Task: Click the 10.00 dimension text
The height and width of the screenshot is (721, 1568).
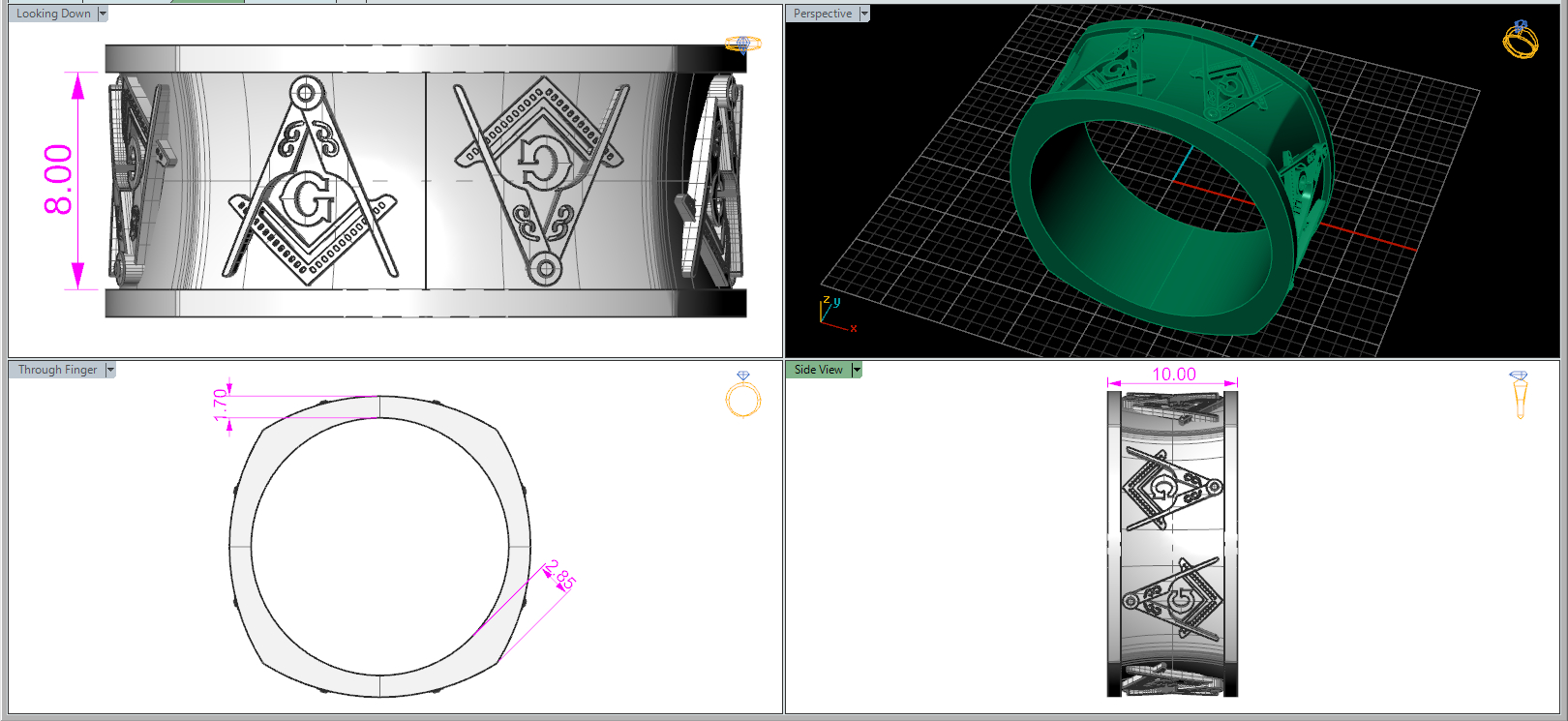Action: 1174,375
